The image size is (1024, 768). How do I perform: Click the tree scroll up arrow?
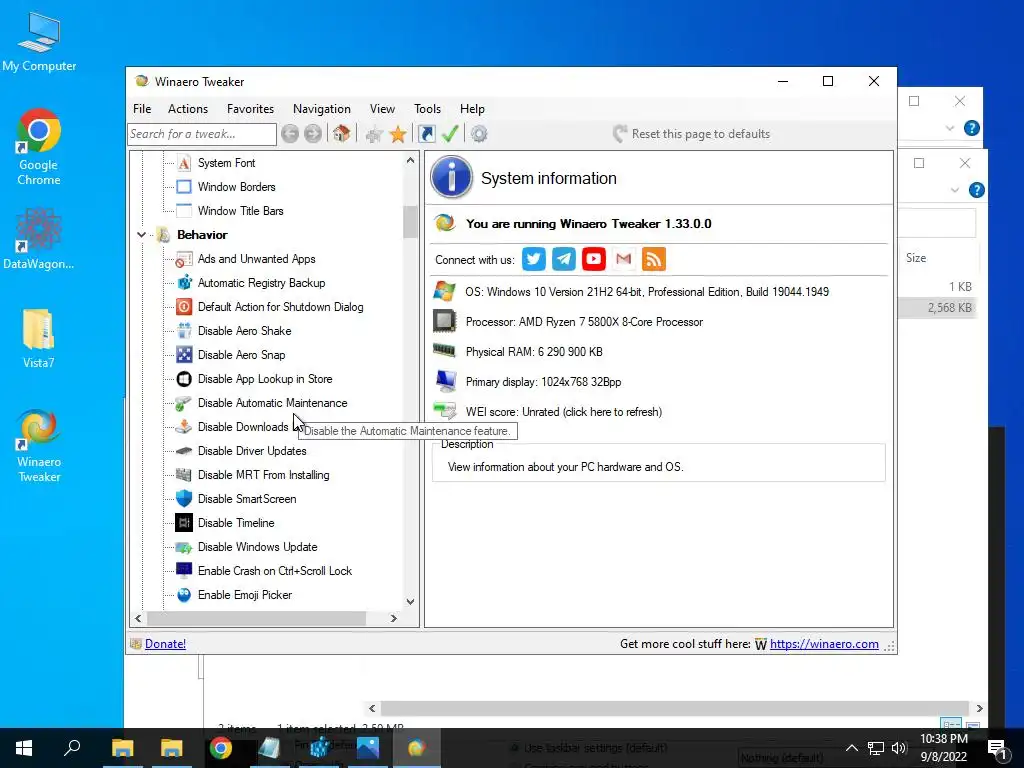pyautogui.click(x=410, y=160)
